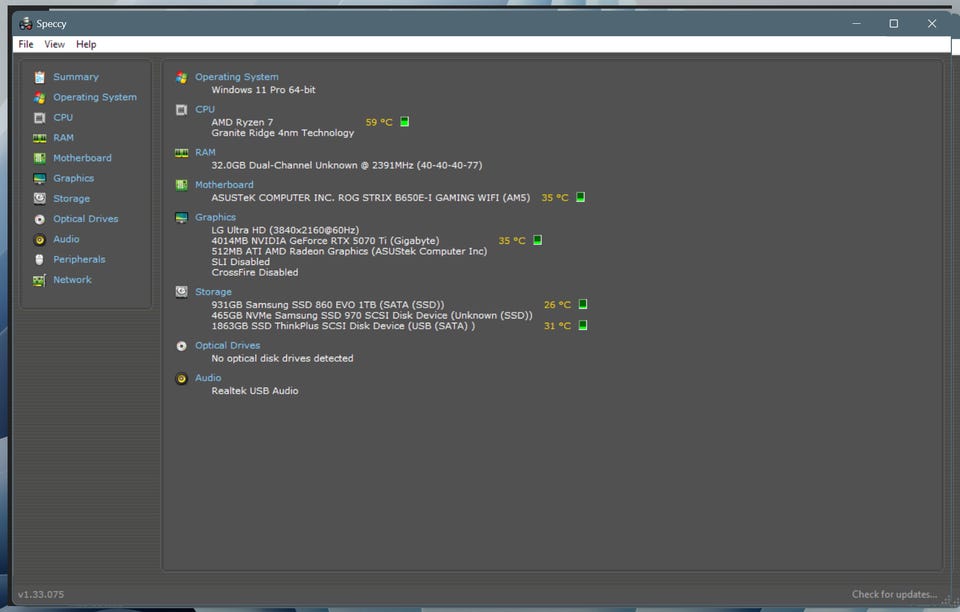This screenshot has width=960, height=612.
Task: Click the Windows 11 Pro 64-bit text
Action: tap(263, 89)
